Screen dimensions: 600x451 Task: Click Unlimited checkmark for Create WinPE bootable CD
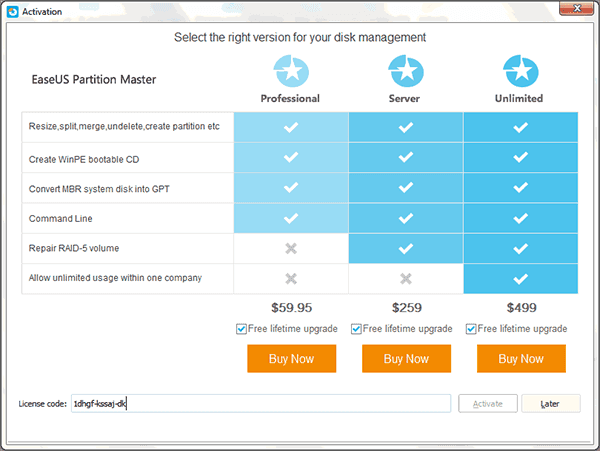click(520, 158)
